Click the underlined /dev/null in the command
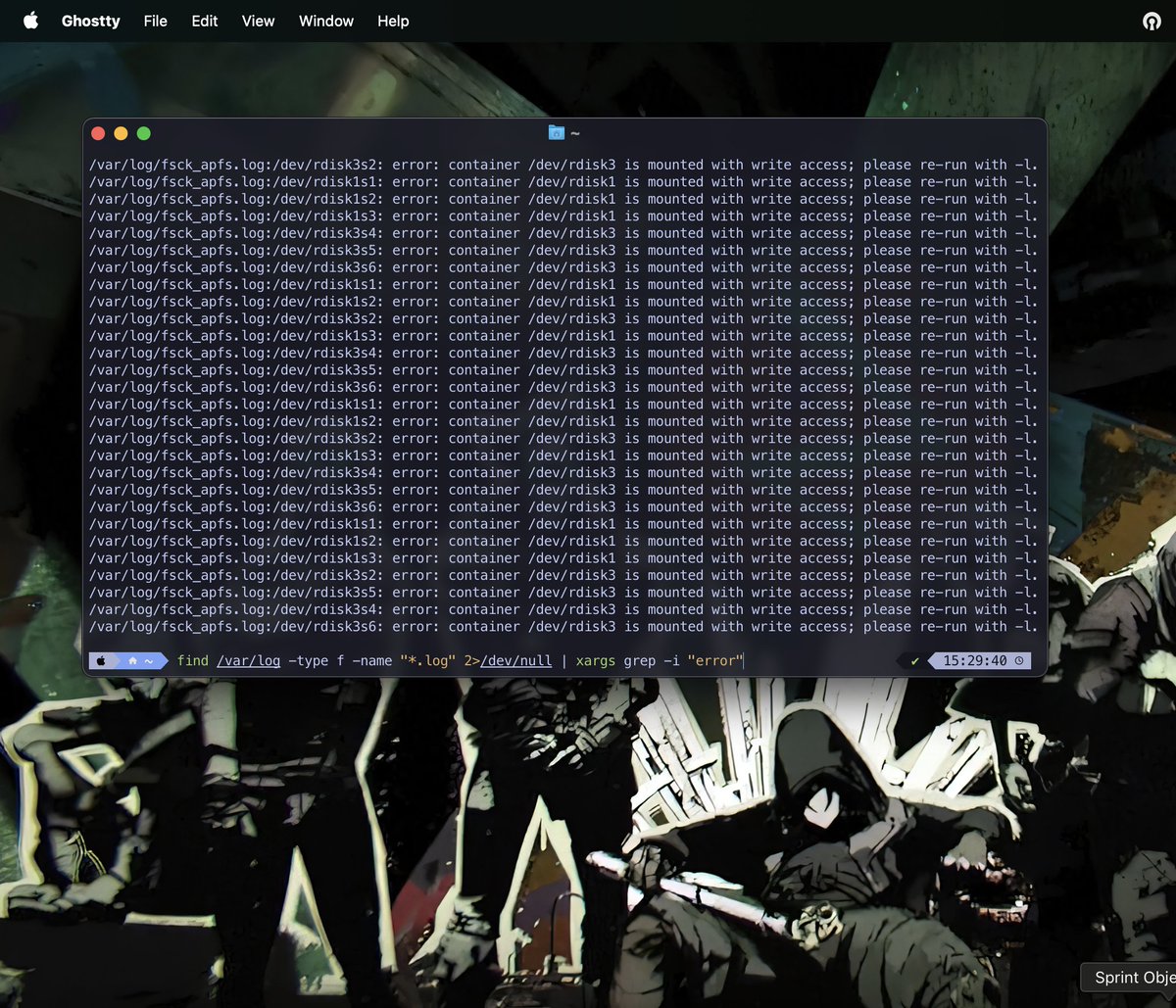Screen dimensions: 1176x1008 tap(516, 661)
